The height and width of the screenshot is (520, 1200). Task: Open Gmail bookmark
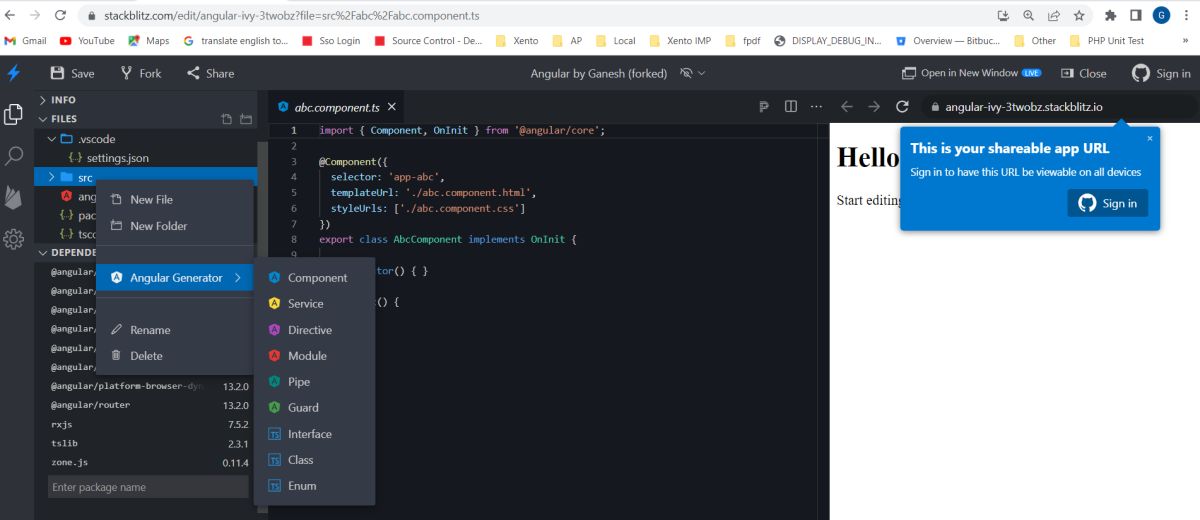point(25,41)
